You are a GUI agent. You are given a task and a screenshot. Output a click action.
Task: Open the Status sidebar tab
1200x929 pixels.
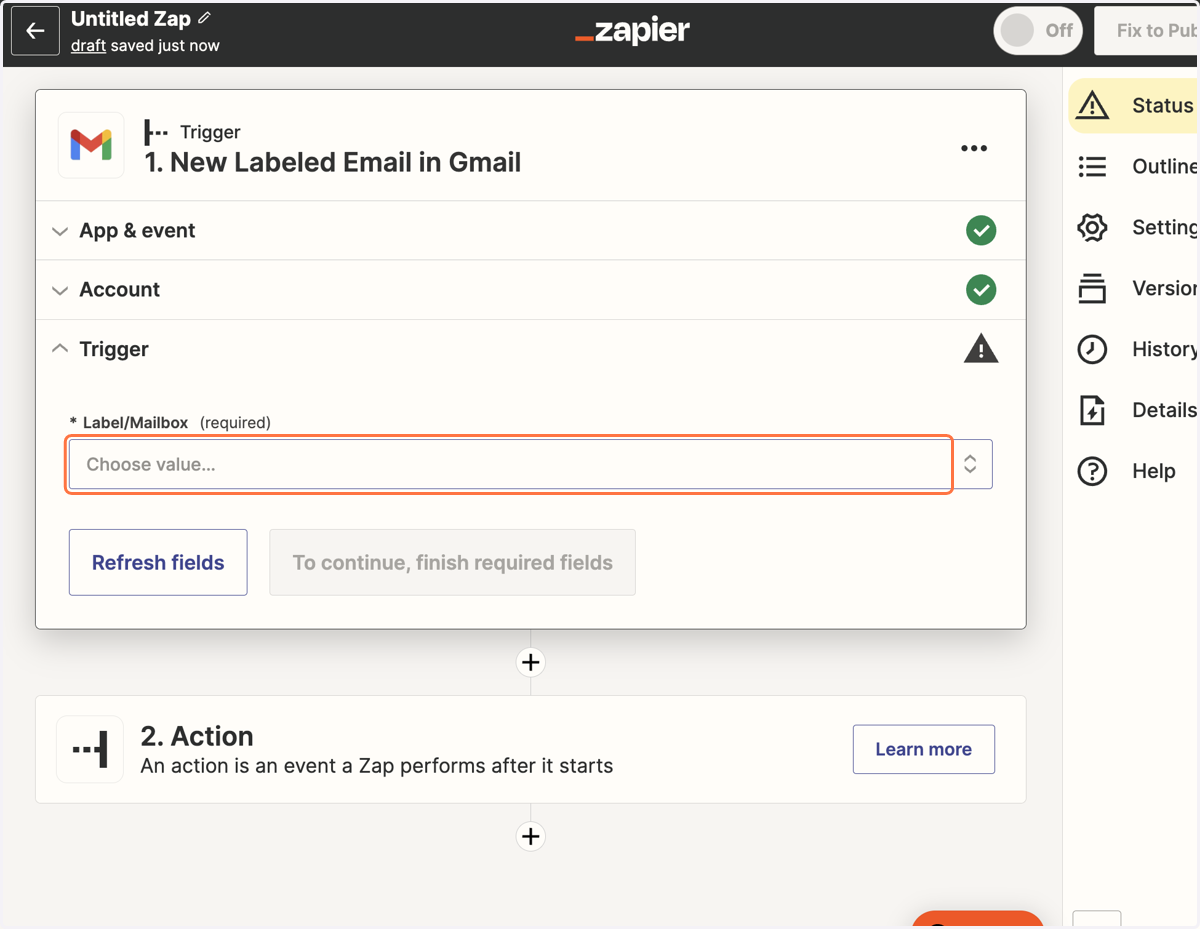1134,105
